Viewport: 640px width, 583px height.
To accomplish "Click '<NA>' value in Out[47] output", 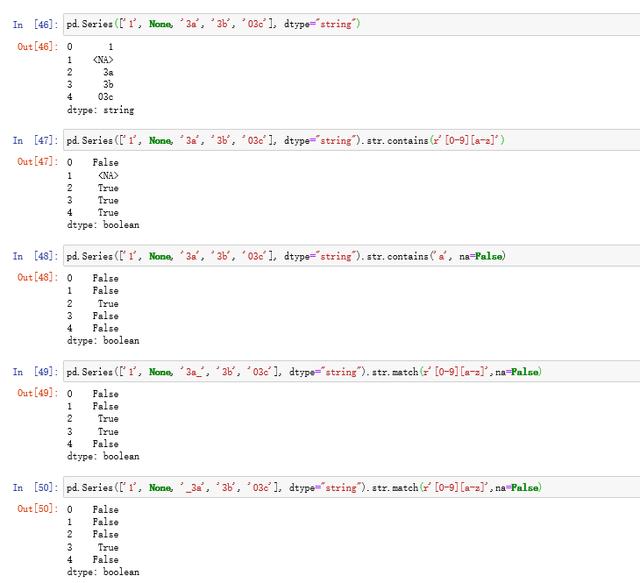I will (x=108, y=176).
